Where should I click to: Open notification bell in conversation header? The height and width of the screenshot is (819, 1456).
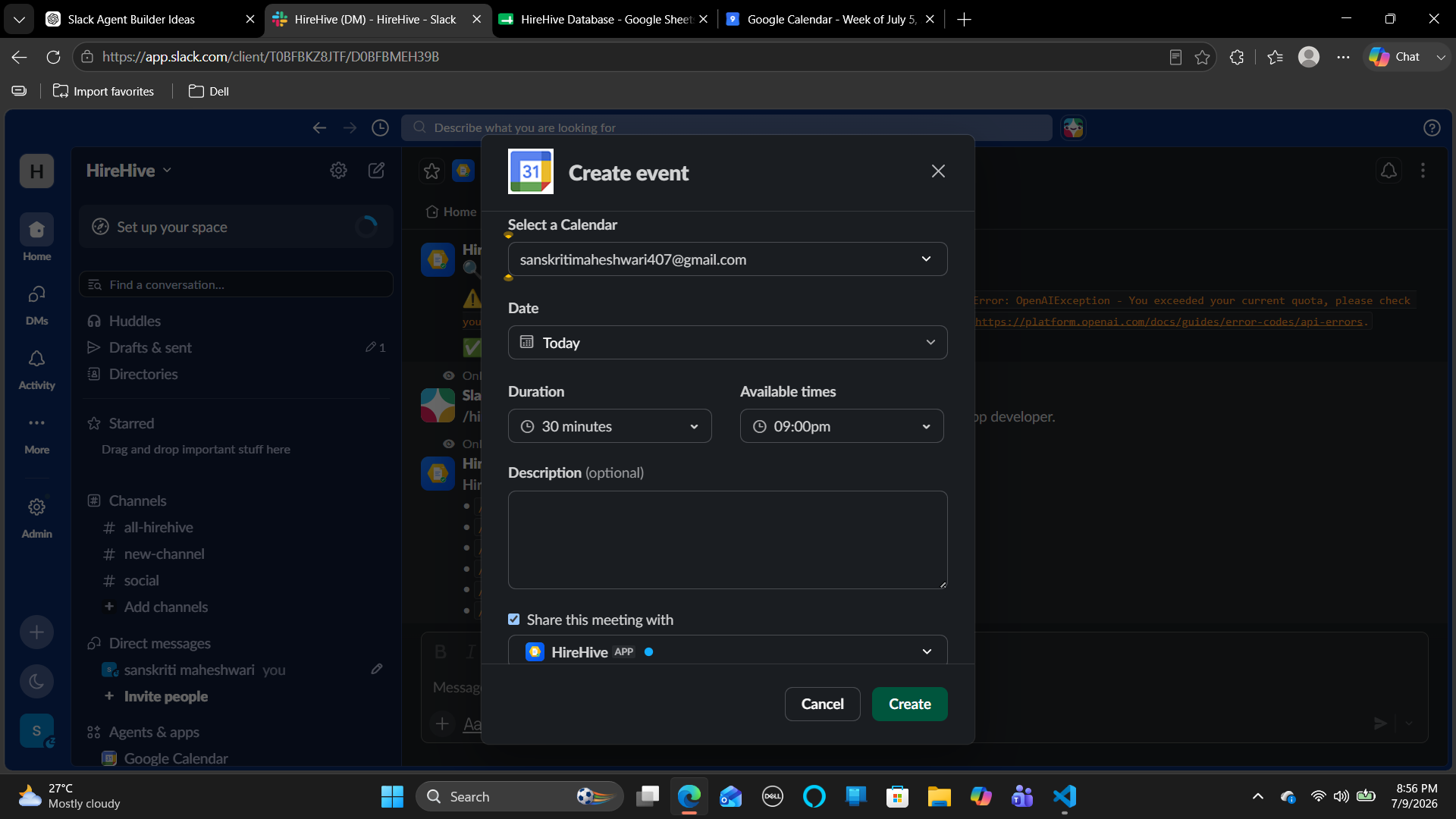coord(1389,171)
